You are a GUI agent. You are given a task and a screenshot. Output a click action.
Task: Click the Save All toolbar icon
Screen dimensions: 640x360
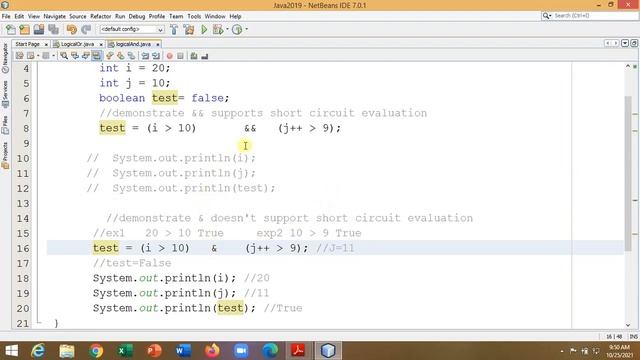pyautogui.click(x=53, y=29)
